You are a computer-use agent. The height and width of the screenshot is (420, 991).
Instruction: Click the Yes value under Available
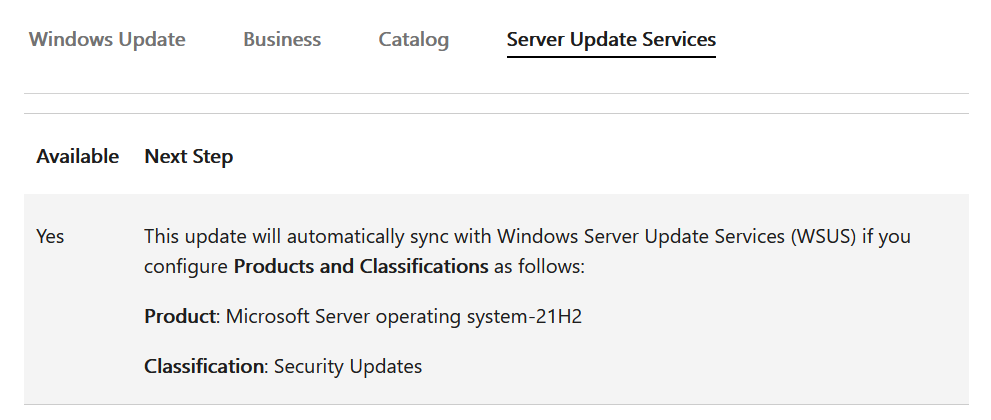pos(50,237)
